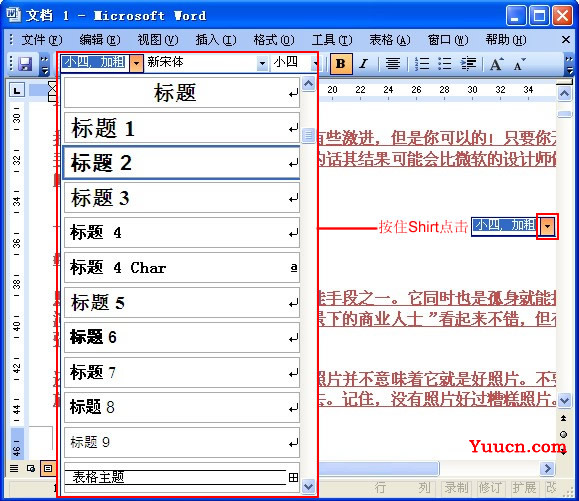Open the style box dropdown arrow
Image resolution: width=579 pixels, height=501 pixels.
coord(136,64)
